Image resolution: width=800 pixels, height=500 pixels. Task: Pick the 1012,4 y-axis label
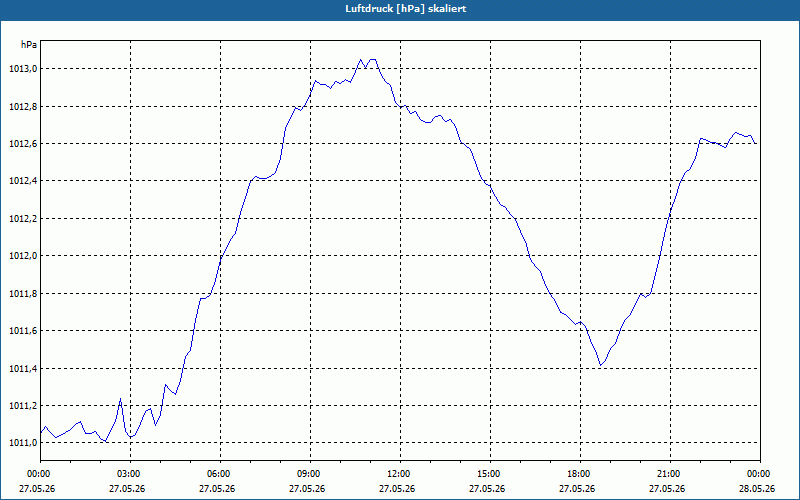pos(23,181)
